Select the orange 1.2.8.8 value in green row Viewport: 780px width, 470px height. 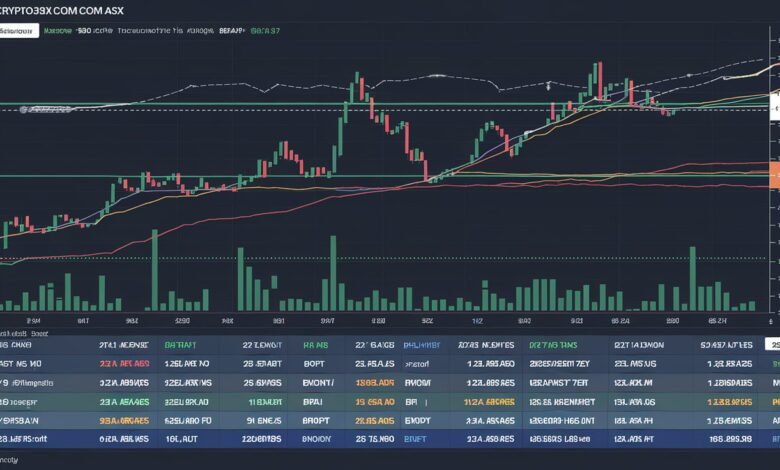(x=730, y=402)
